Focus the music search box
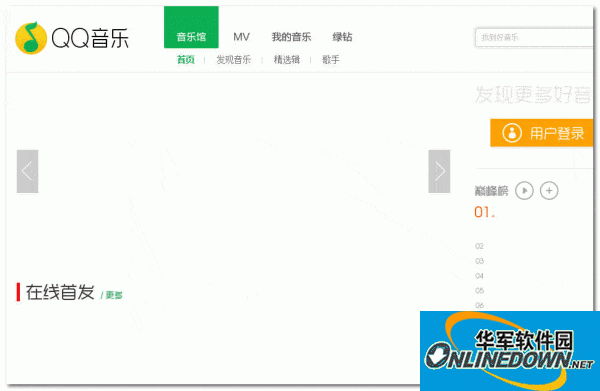Screen dimensions: 600x391 pos(534,37)
